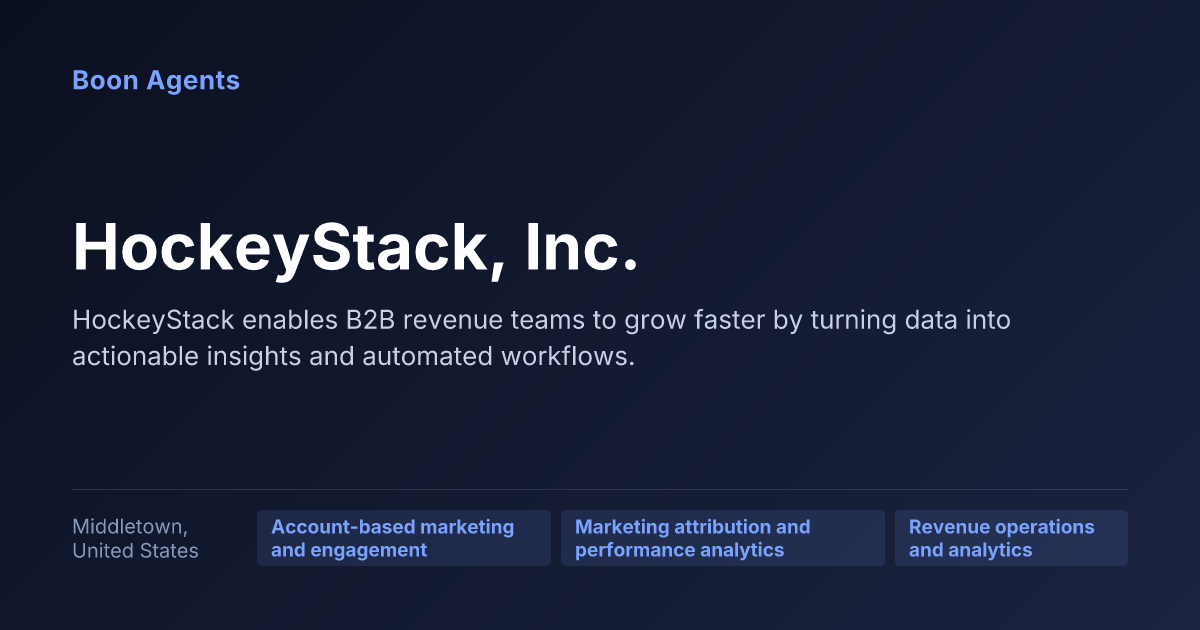
Task: Click the Middletown, United States location text
Action: pos(136,538)
